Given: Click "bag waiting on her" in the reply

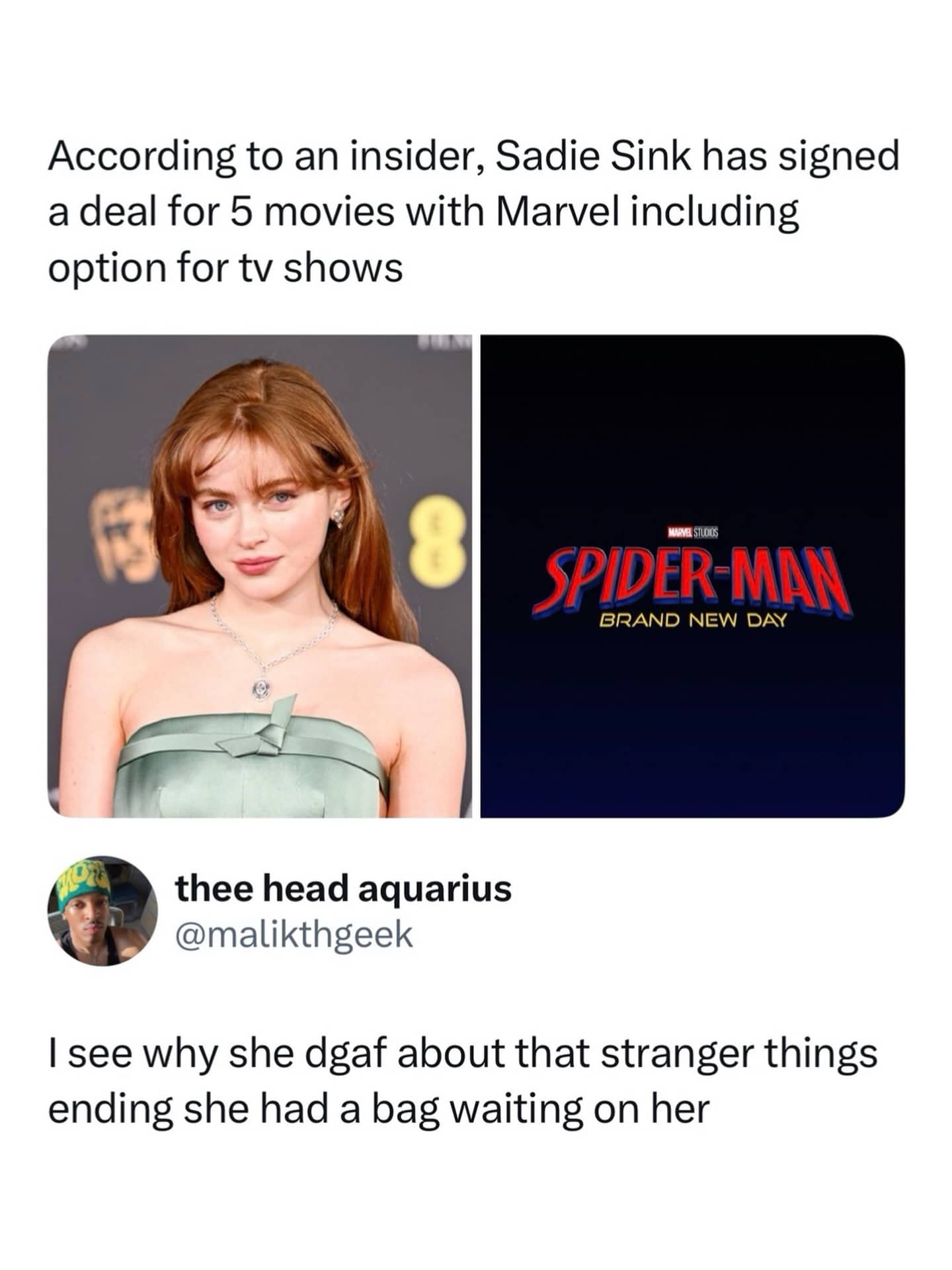Looking at the screenshot, I should (539, 1108).
